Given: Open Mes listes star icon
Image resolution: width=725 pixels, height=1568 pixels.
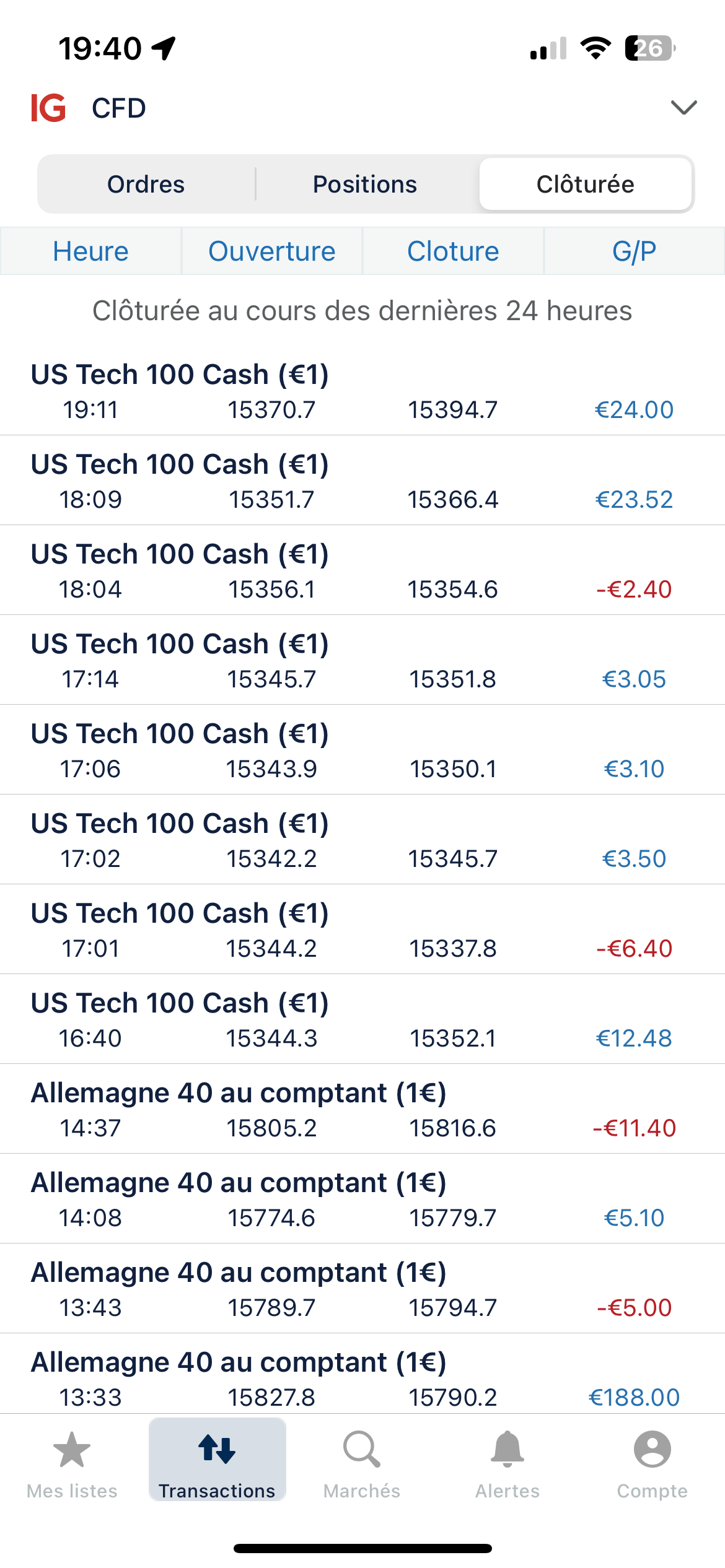Looking at the screenshot, I should coord(72,1450).
